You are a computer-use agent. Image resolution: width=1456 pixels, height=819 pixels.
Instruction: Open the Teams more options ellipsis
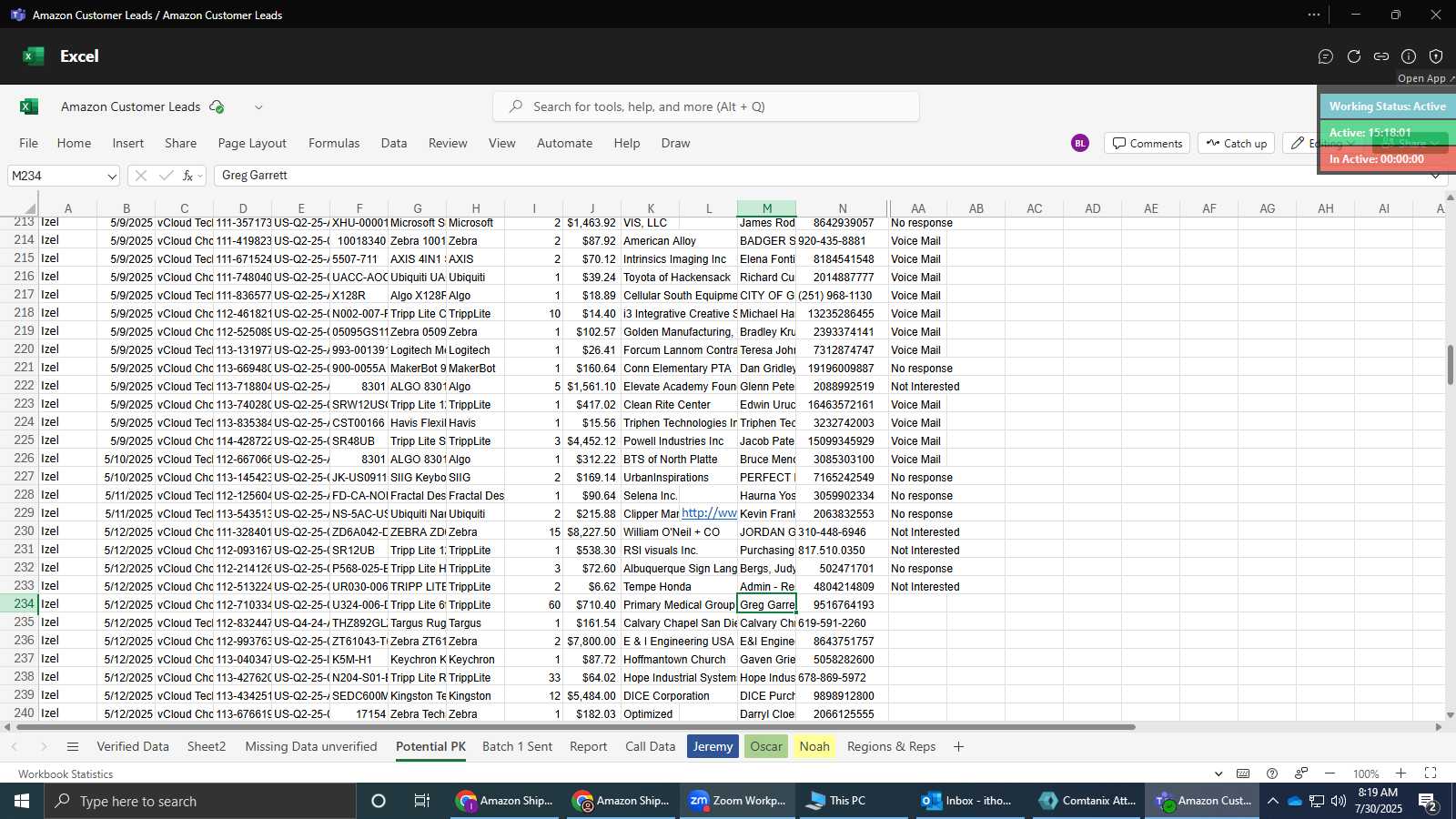(1314, 15)
